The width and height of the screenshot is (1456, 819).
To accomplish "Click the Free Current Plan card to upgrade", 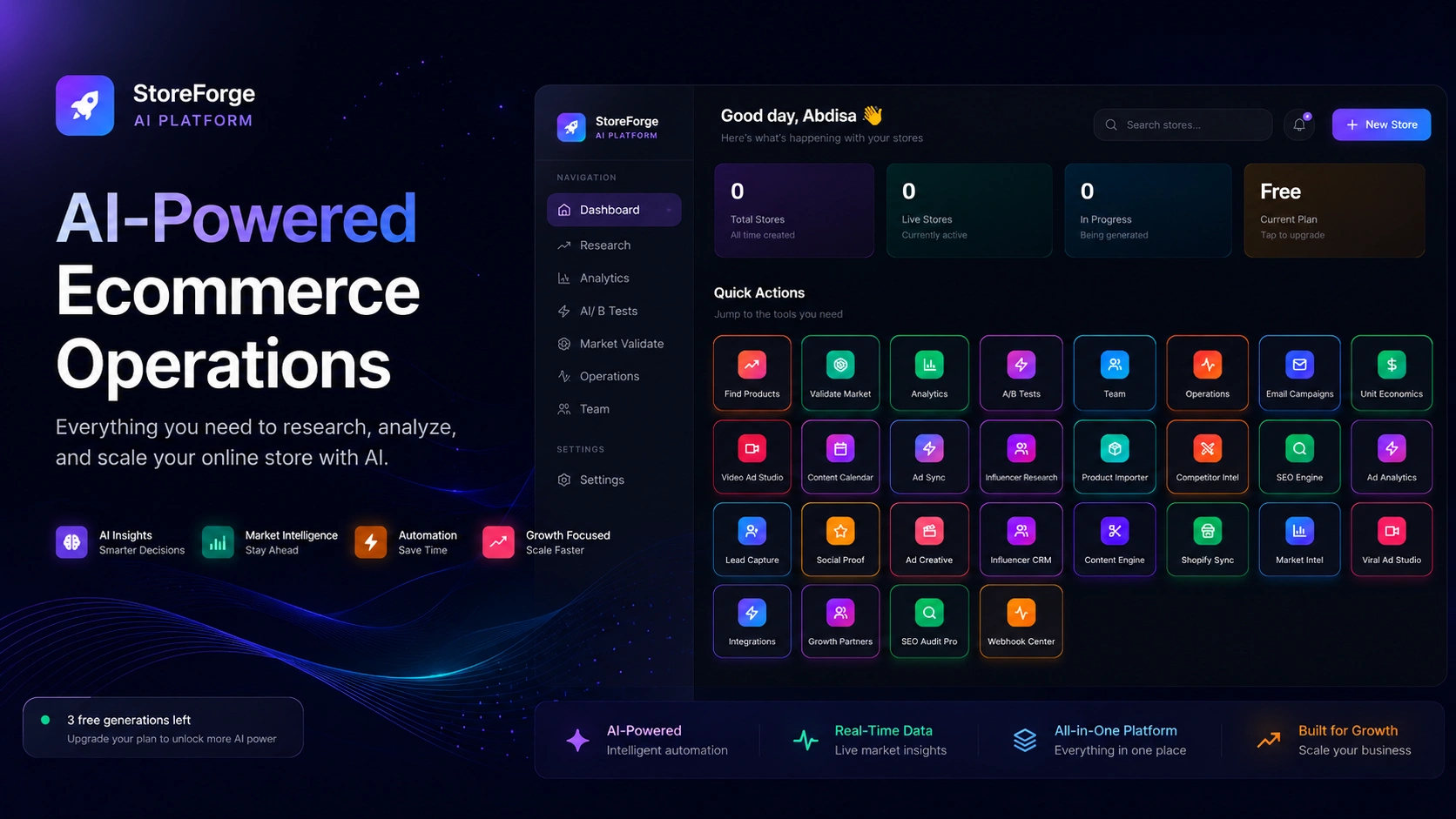I will [x=1334, y=211].
